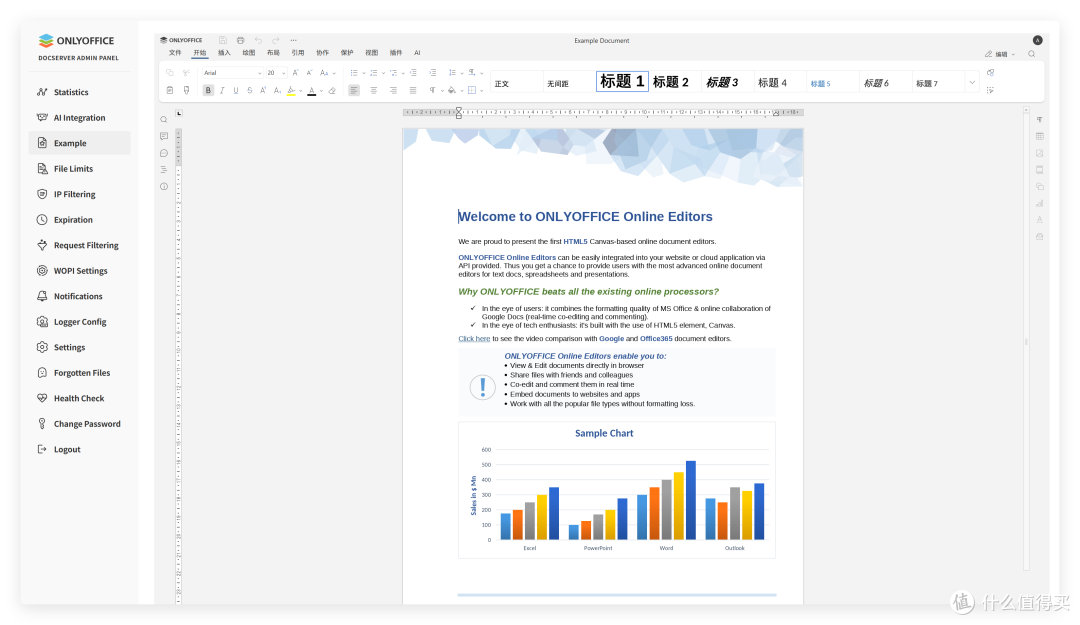Viewport: 1080px width, 625px height.
Task: Open the Find panel in left sidebar
Action: [164, 120]
